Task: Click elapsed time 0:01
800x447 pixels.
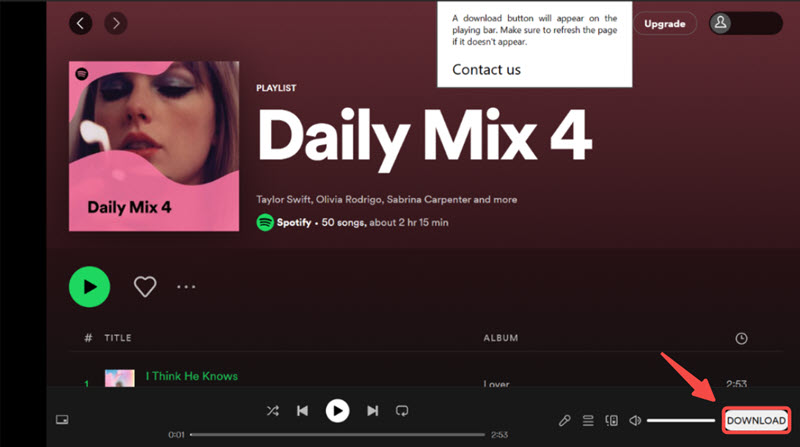Action: point(177,435)
